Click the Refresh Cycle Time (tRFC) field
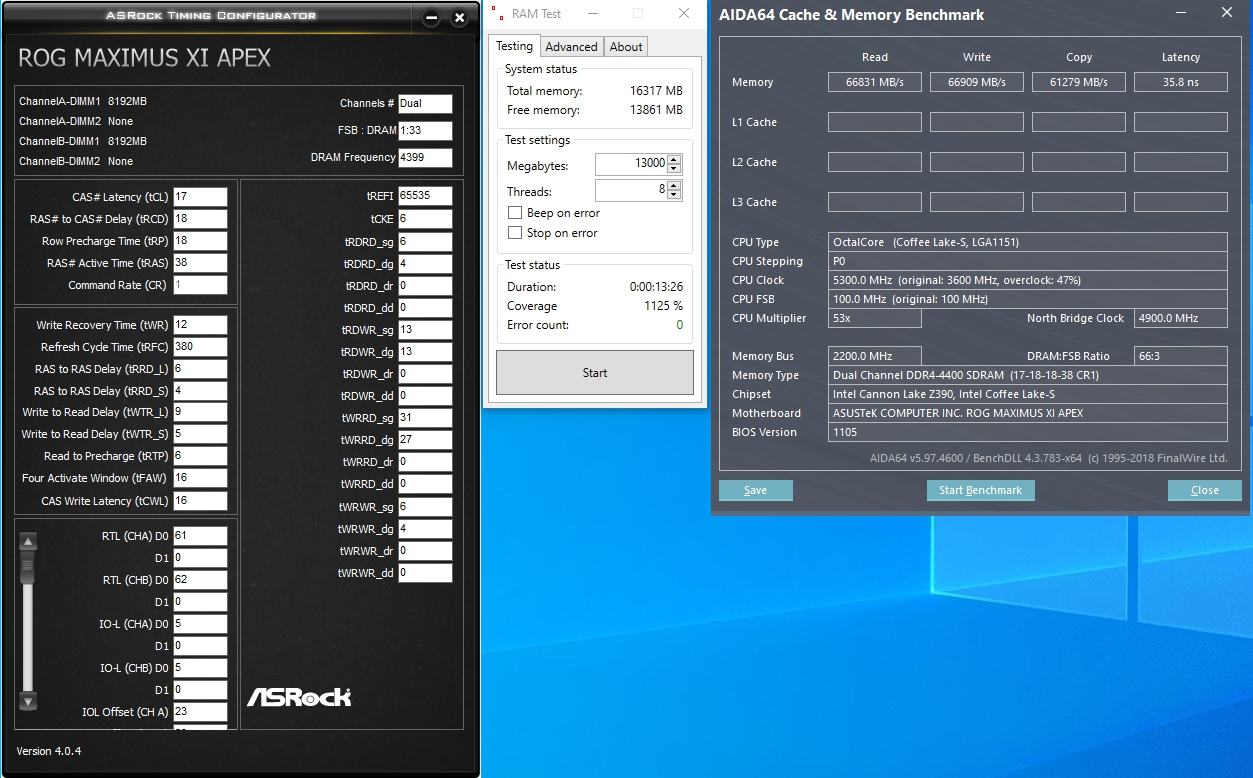The image size is (1253, 778). tap(200, 347)
